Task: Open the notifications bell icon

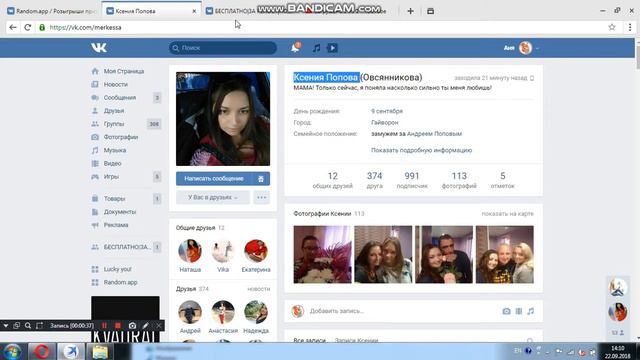Action: (x=295, y=48)
